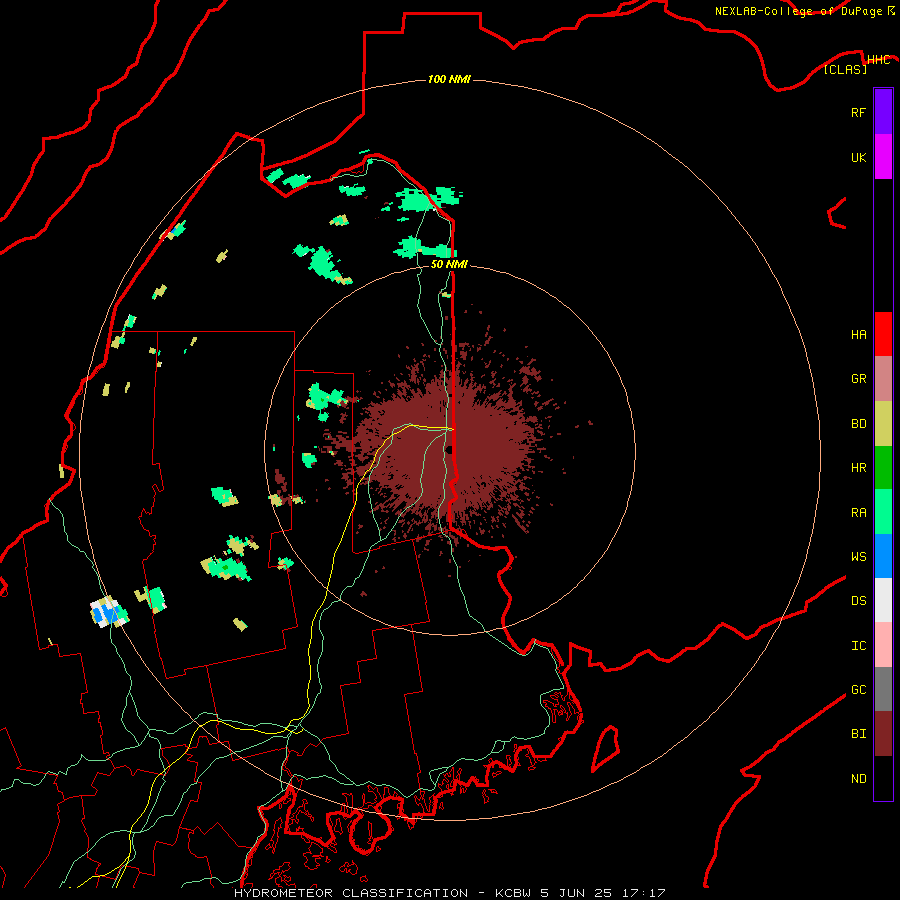
Task: Click the IC legend label
Action: pos(858,645)
